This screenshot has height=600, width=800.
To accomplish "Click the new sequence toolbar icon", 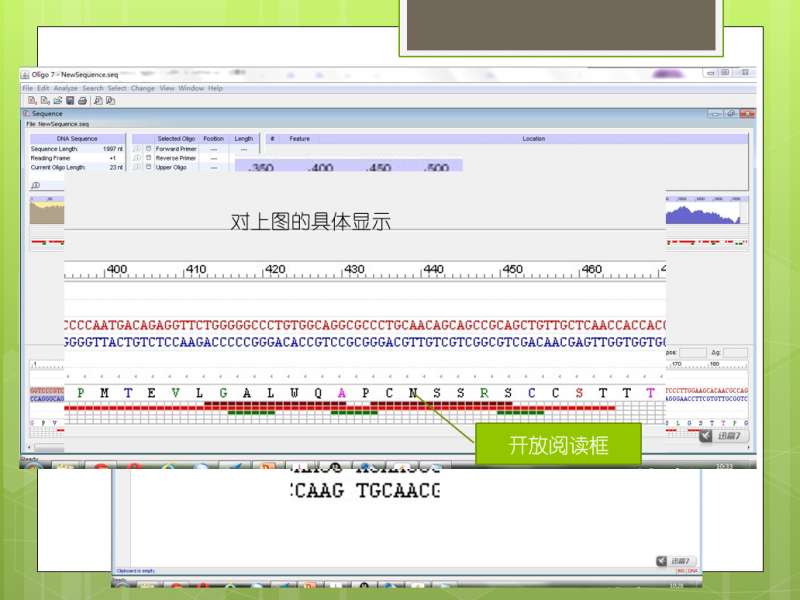I will tap(32, 101).
